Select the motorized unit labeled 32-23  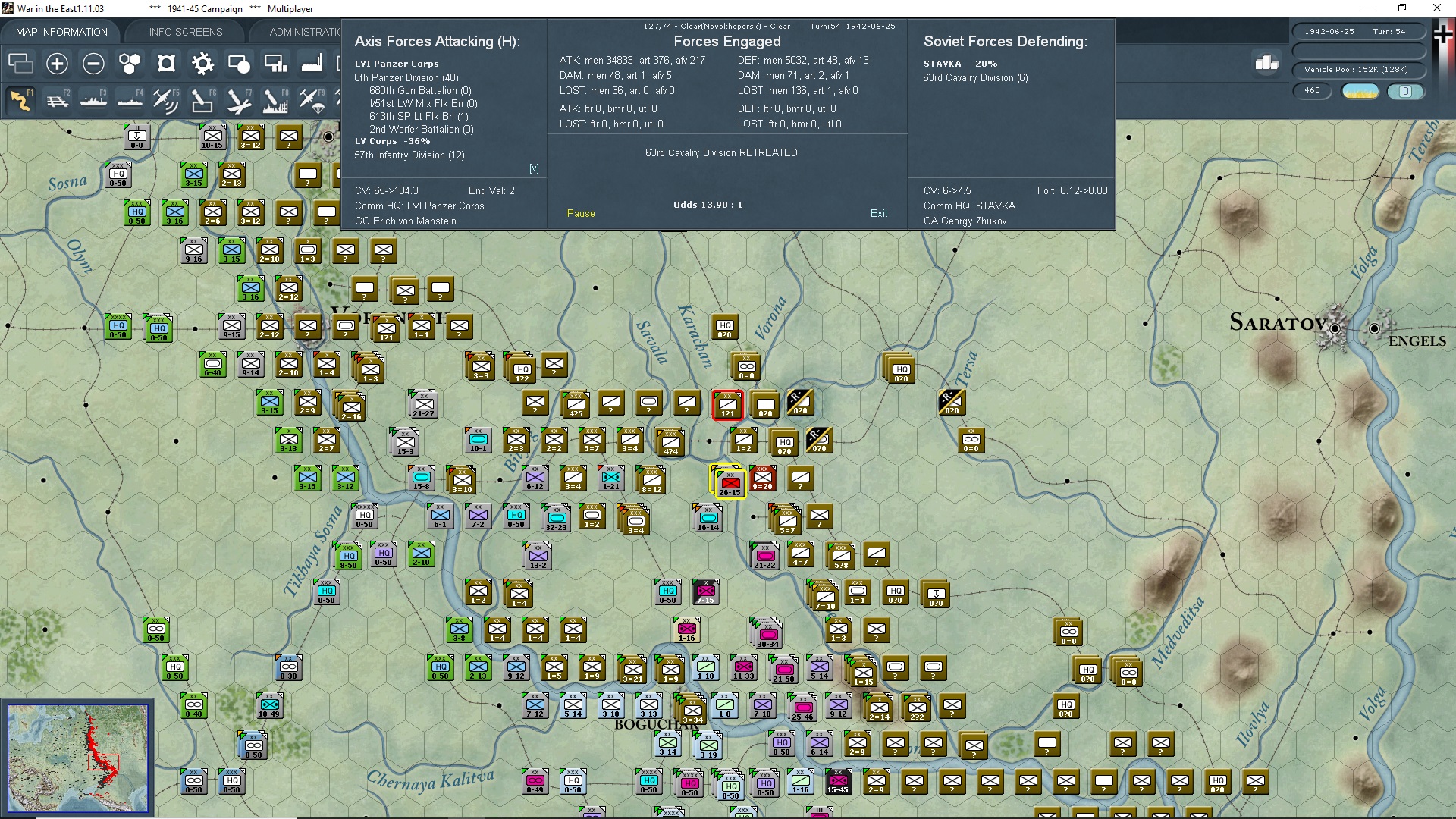tap(557, 519)
